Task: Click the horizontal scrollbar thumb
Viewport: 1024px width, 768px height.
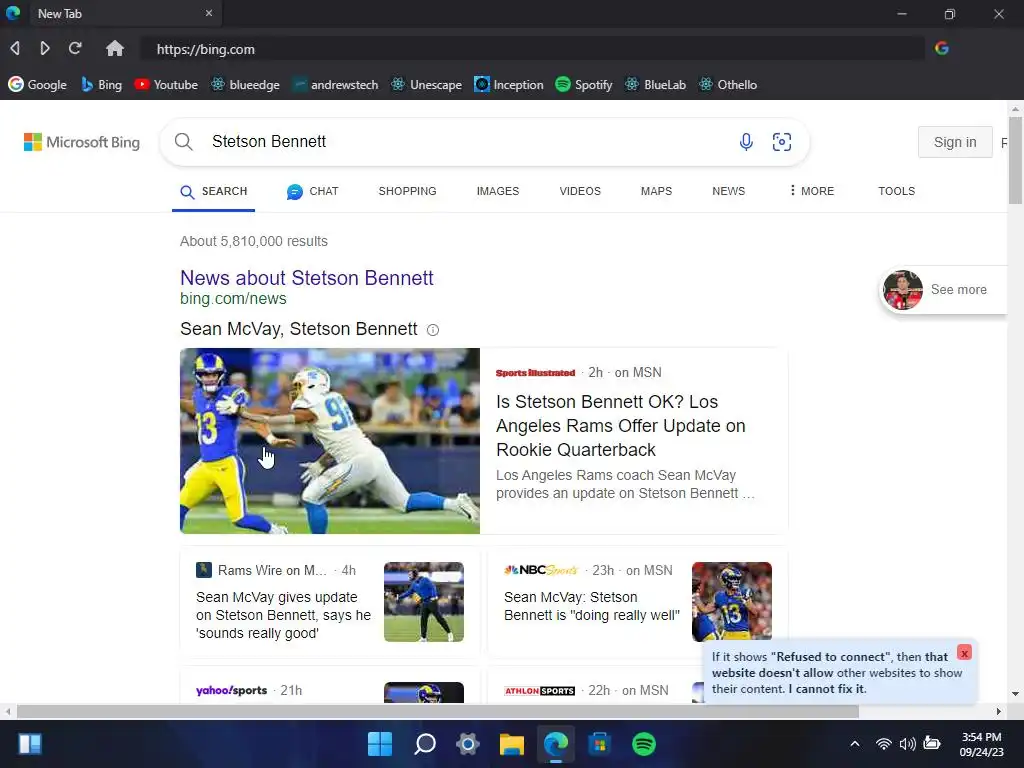Action: click(438, 711)
